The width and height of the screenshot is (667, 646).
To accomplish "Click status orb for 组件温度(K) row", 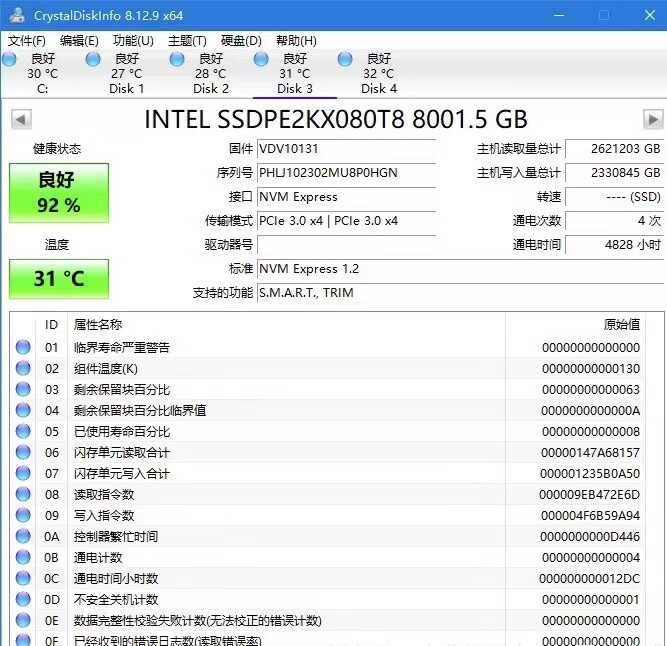I will click(x=23, y=368).
